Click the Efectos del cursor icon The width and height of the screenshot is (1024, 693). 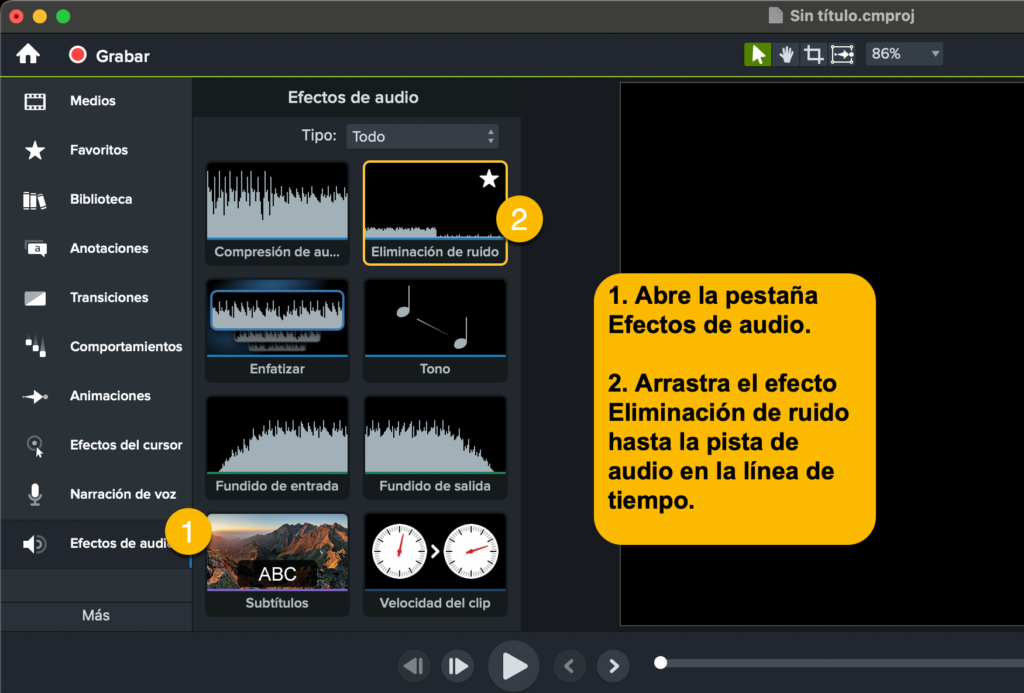35,446
